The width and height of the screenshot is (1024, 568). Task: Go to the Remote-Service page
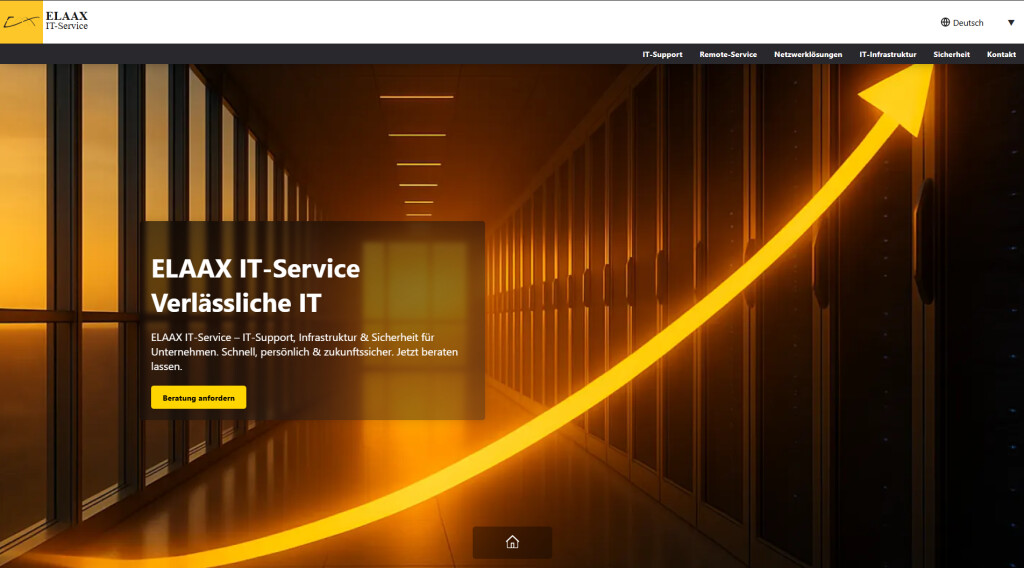tap(728, 54)
